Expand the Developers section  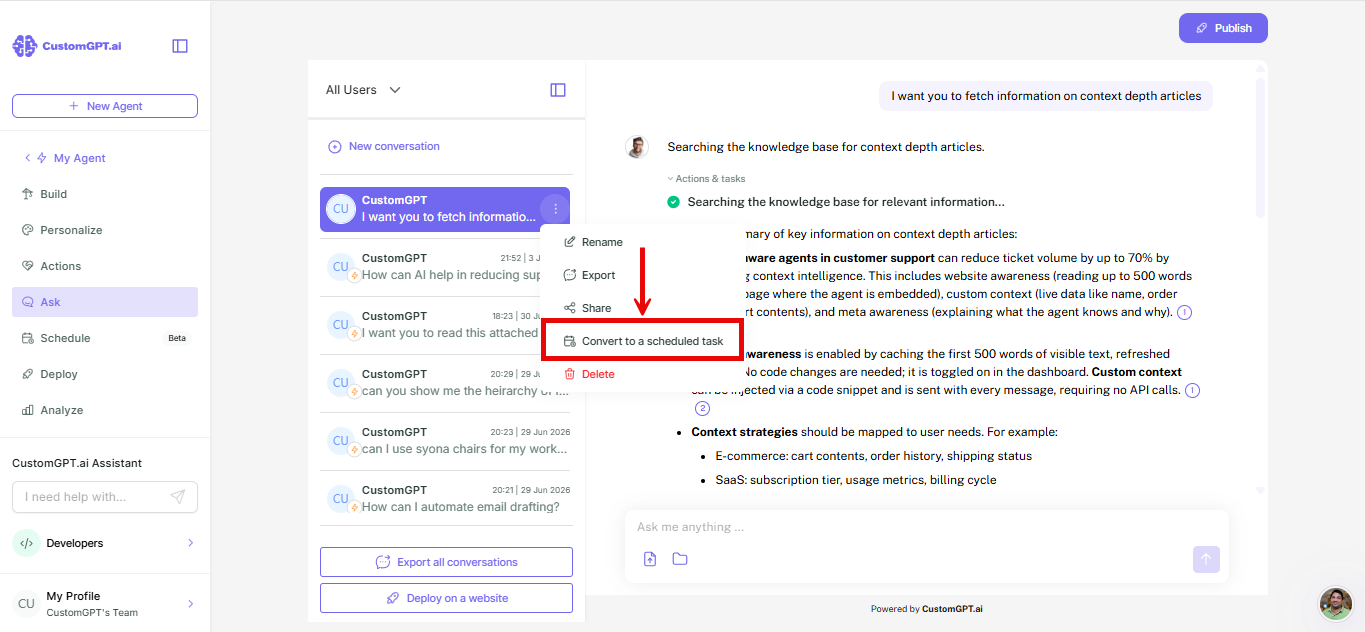pyautogui.click(x=190, y=543)
